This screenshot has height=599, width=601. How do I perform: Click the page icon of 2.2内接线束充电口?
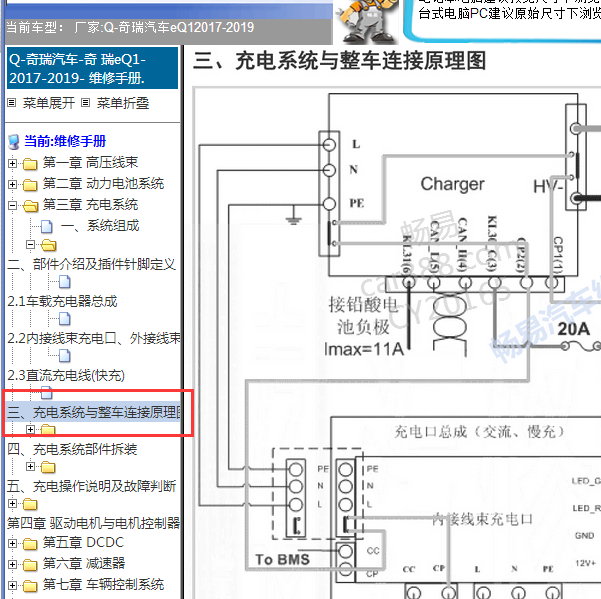(65, 319)
